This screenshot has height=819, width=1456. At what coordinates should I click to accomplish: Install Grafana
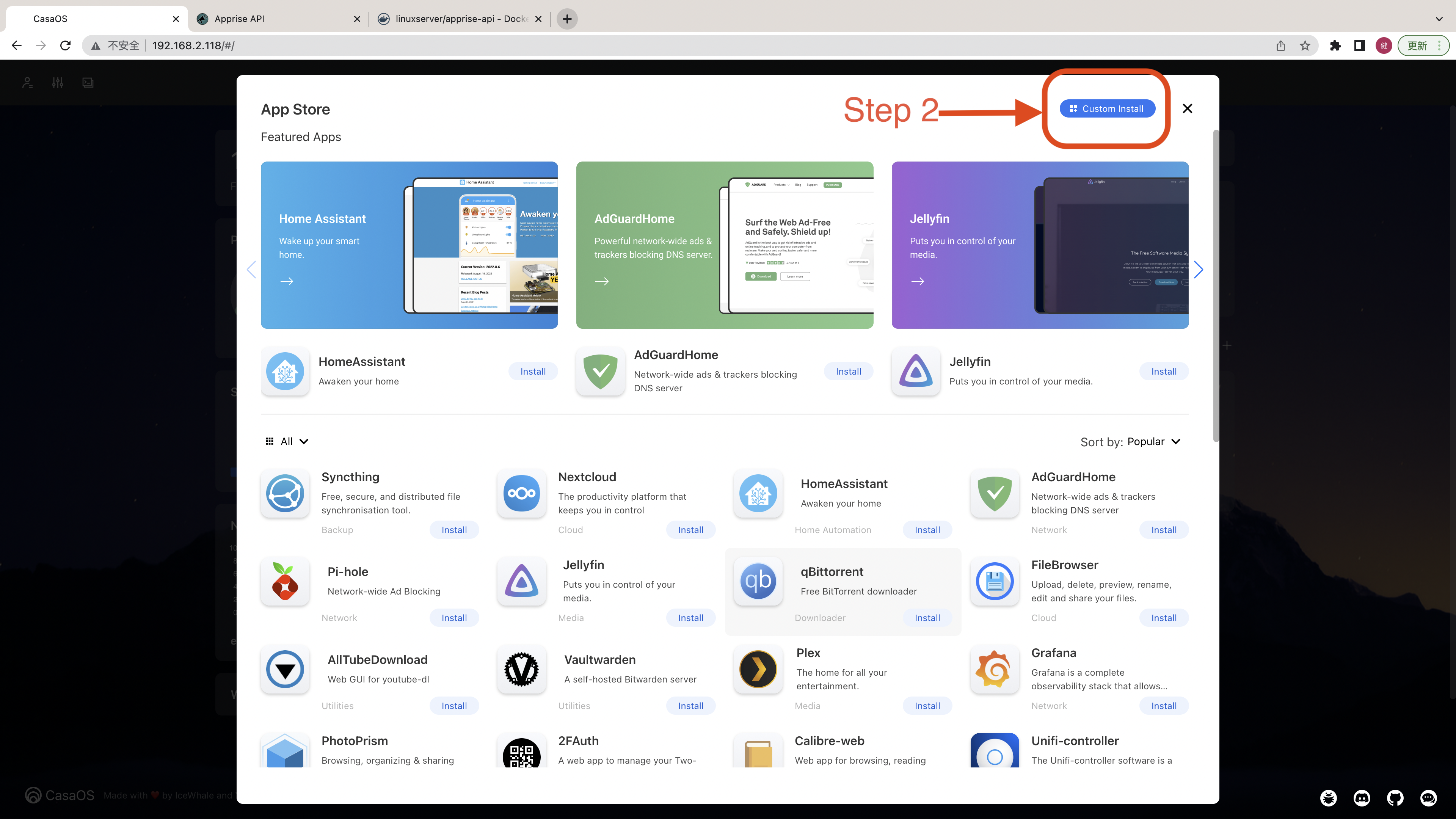click(1164, 705)
